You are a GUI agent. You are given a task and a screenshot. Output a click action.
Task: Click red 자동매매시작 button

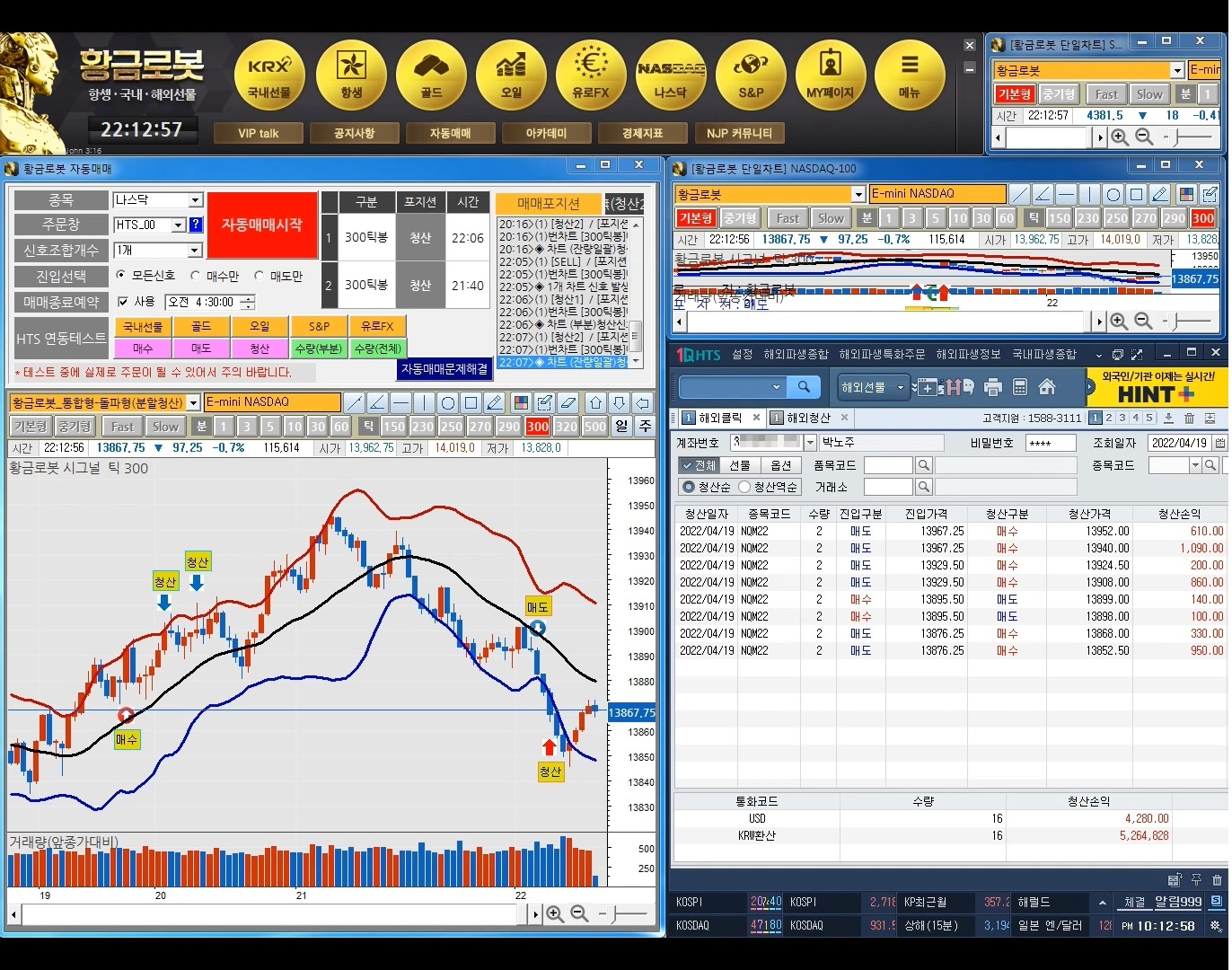tap(262, 225)
